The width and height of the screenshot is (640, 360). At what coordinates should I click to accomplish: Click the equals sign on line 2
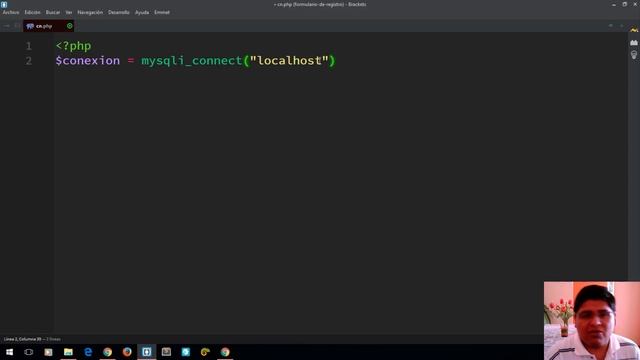(131, 60)
